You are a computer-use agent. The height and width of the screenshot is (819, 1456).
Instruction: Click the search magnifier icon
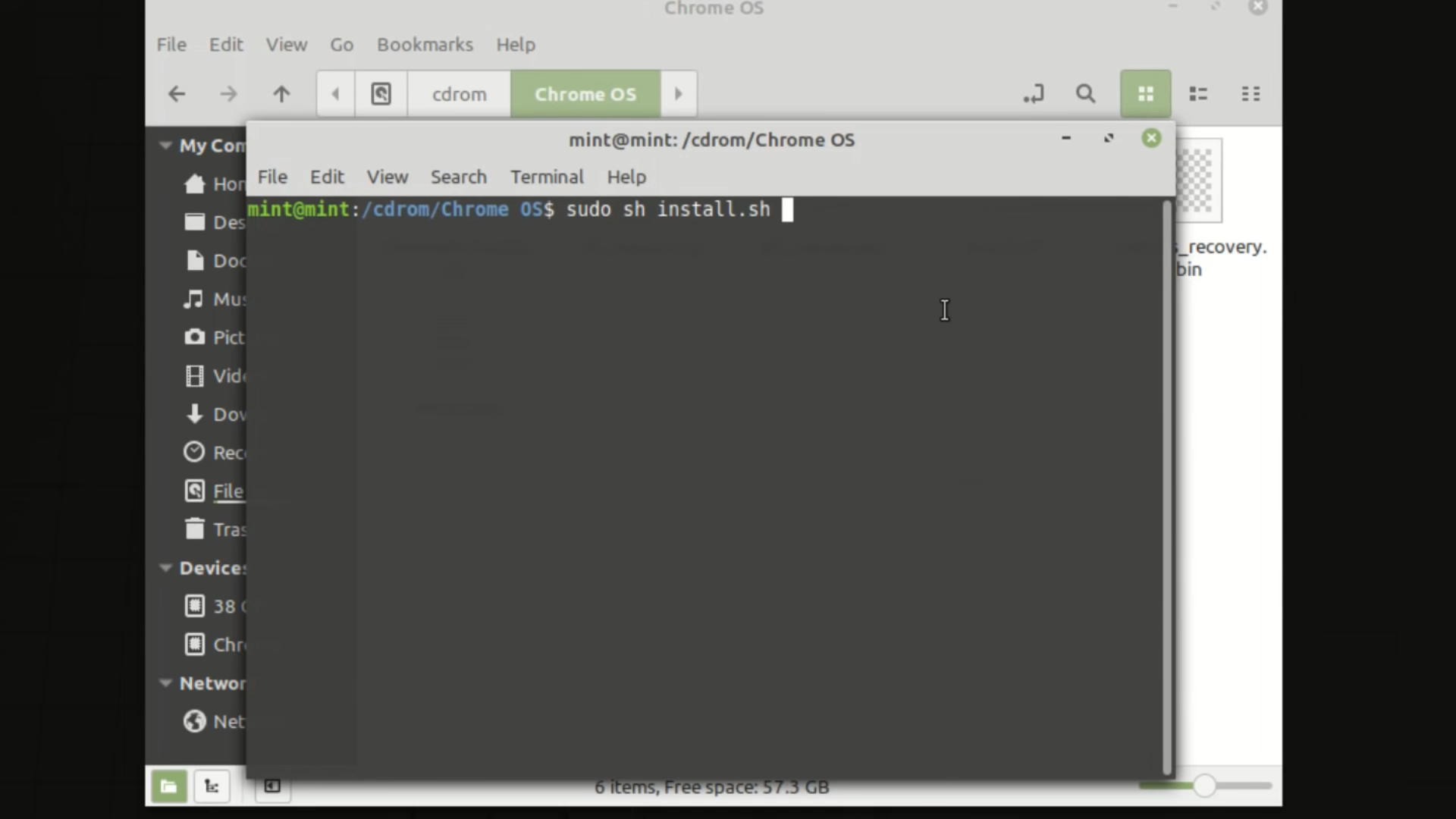click(1085, 94)
